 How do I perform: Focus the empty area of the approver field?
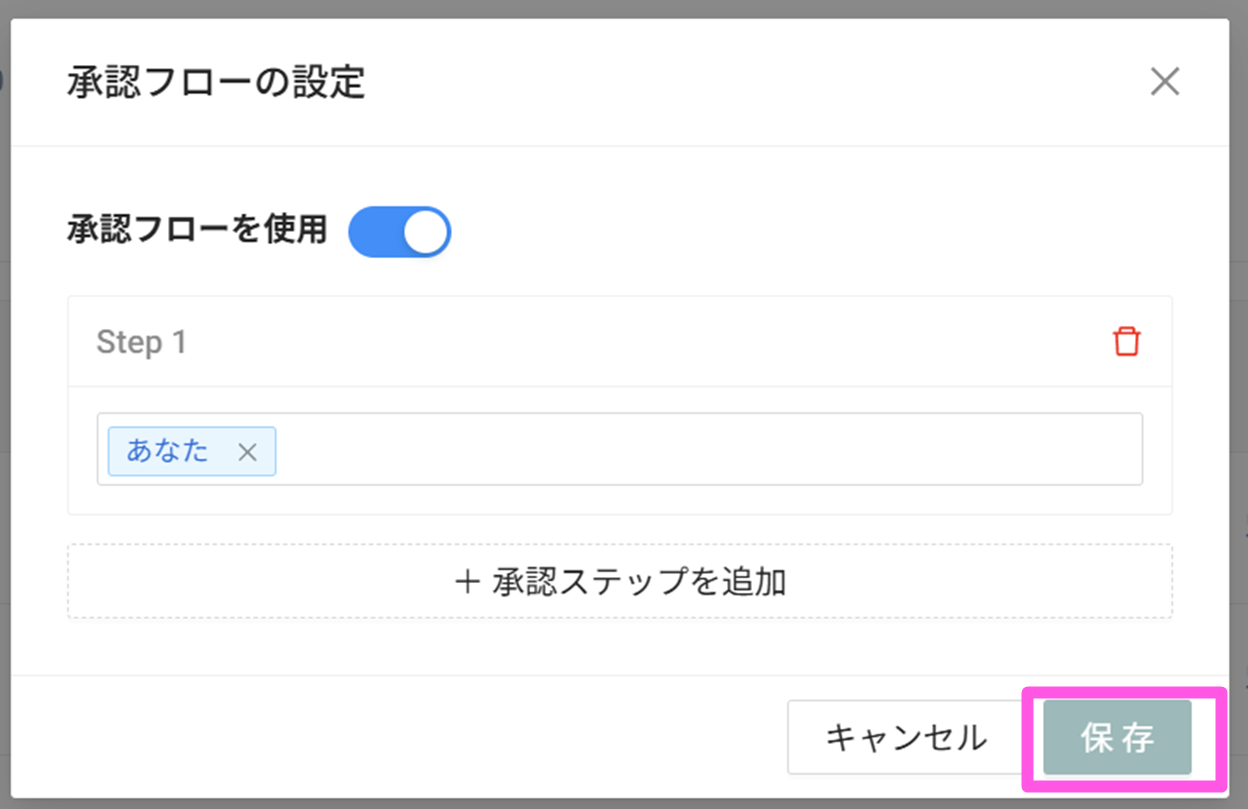pos(700,450)
